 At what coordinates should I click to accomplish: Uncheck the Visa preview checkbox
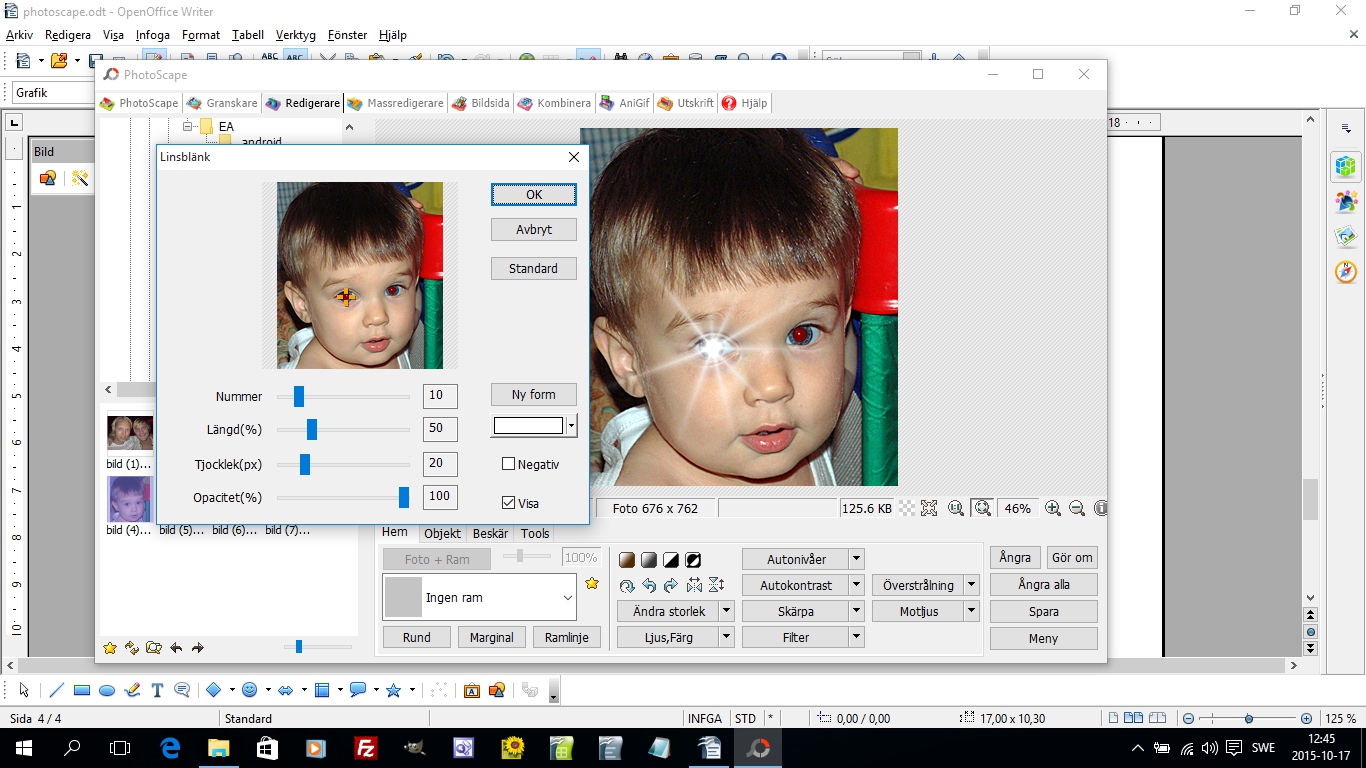tap(508, 503)
